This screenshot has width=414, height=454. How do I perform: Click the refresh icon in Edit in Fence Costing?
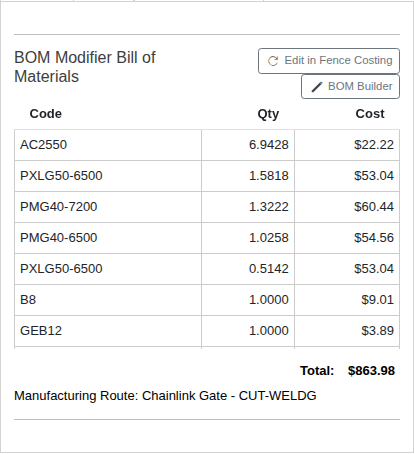pos(273,61)
